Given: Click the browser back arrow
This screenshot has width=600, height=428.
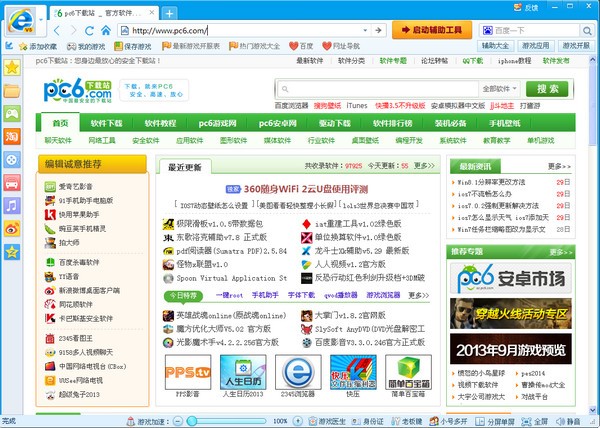Looking at the screenshot, I should pos(57,30).
